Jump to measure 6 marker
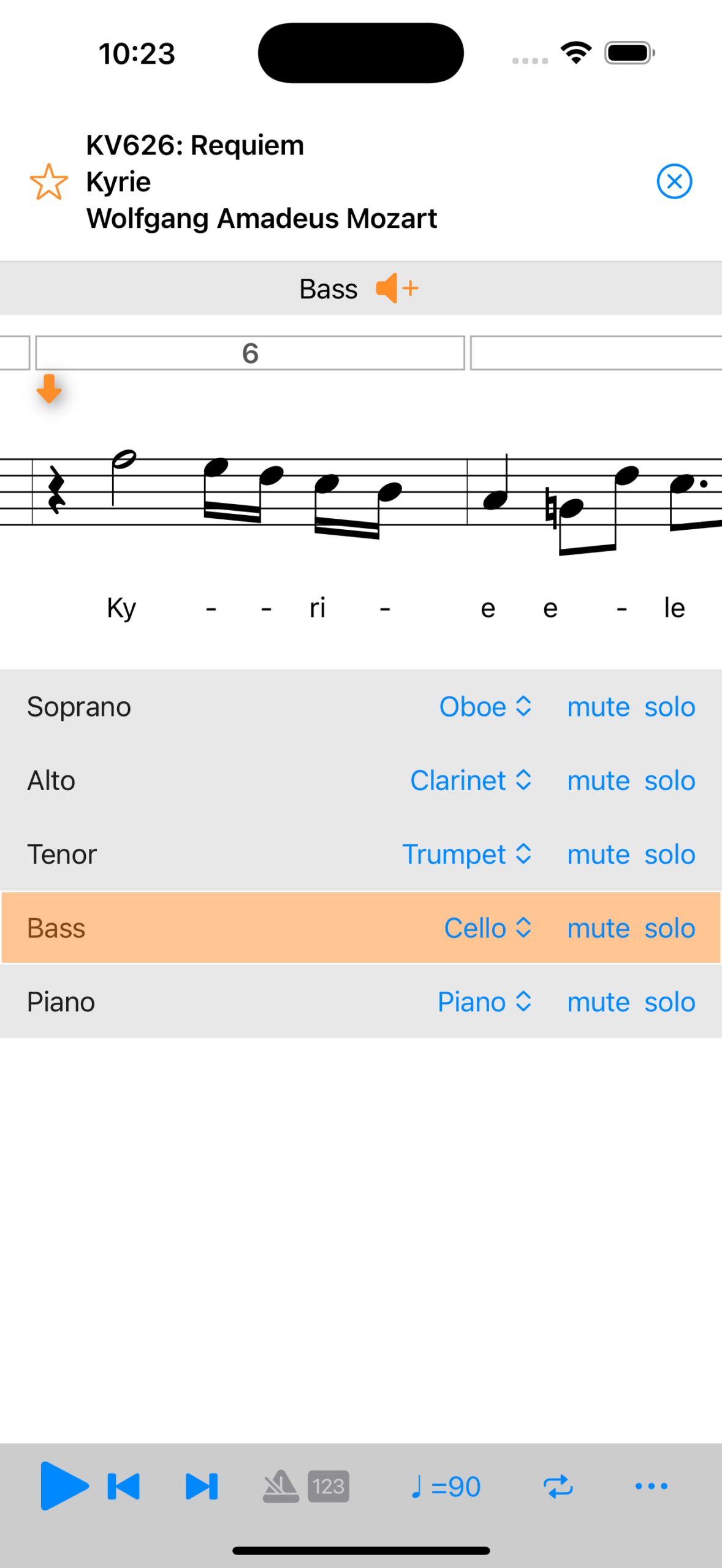Viewport: 722px width, 1568px height. tap(249, 353)
